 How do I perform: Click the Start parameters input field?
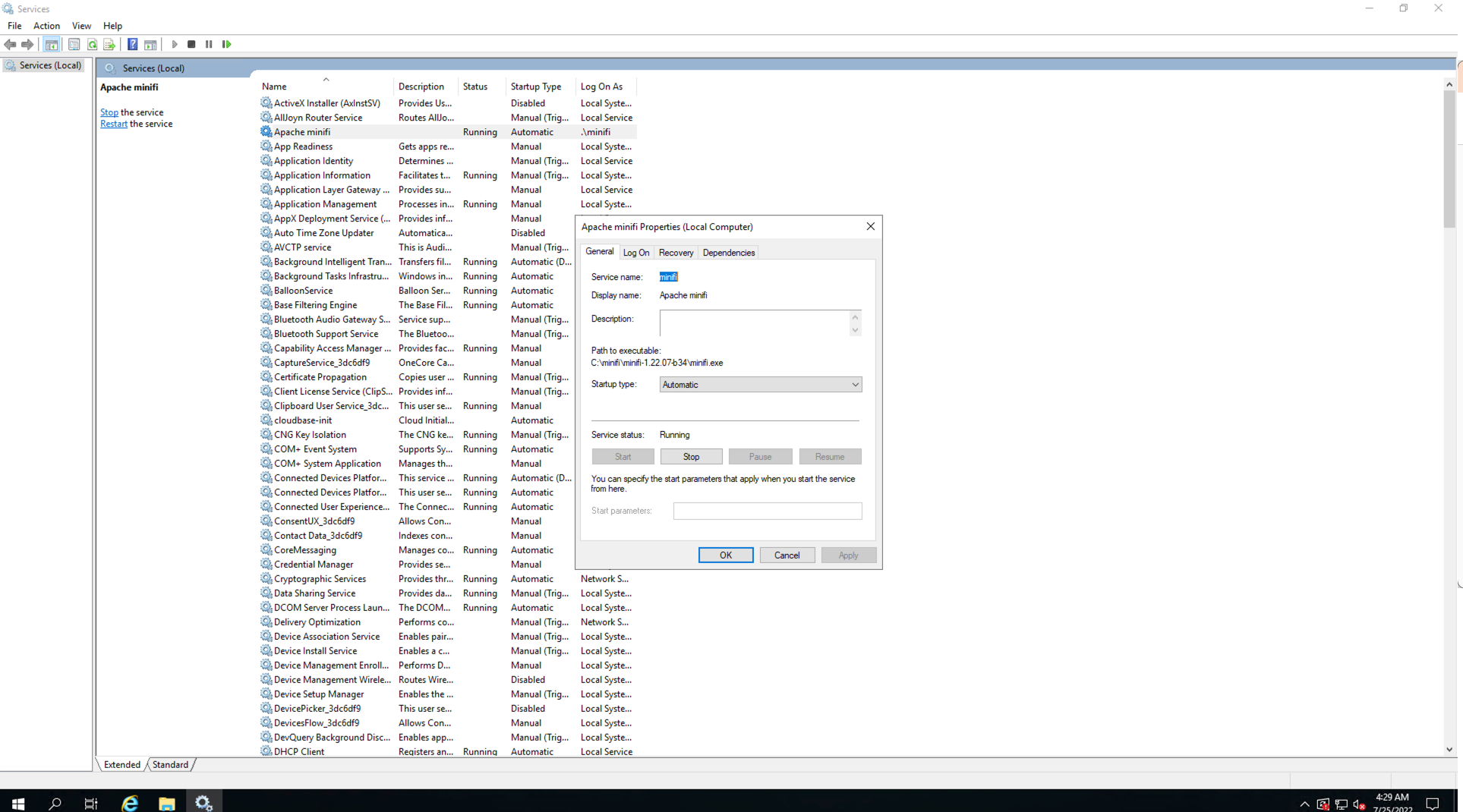point(767,511)
